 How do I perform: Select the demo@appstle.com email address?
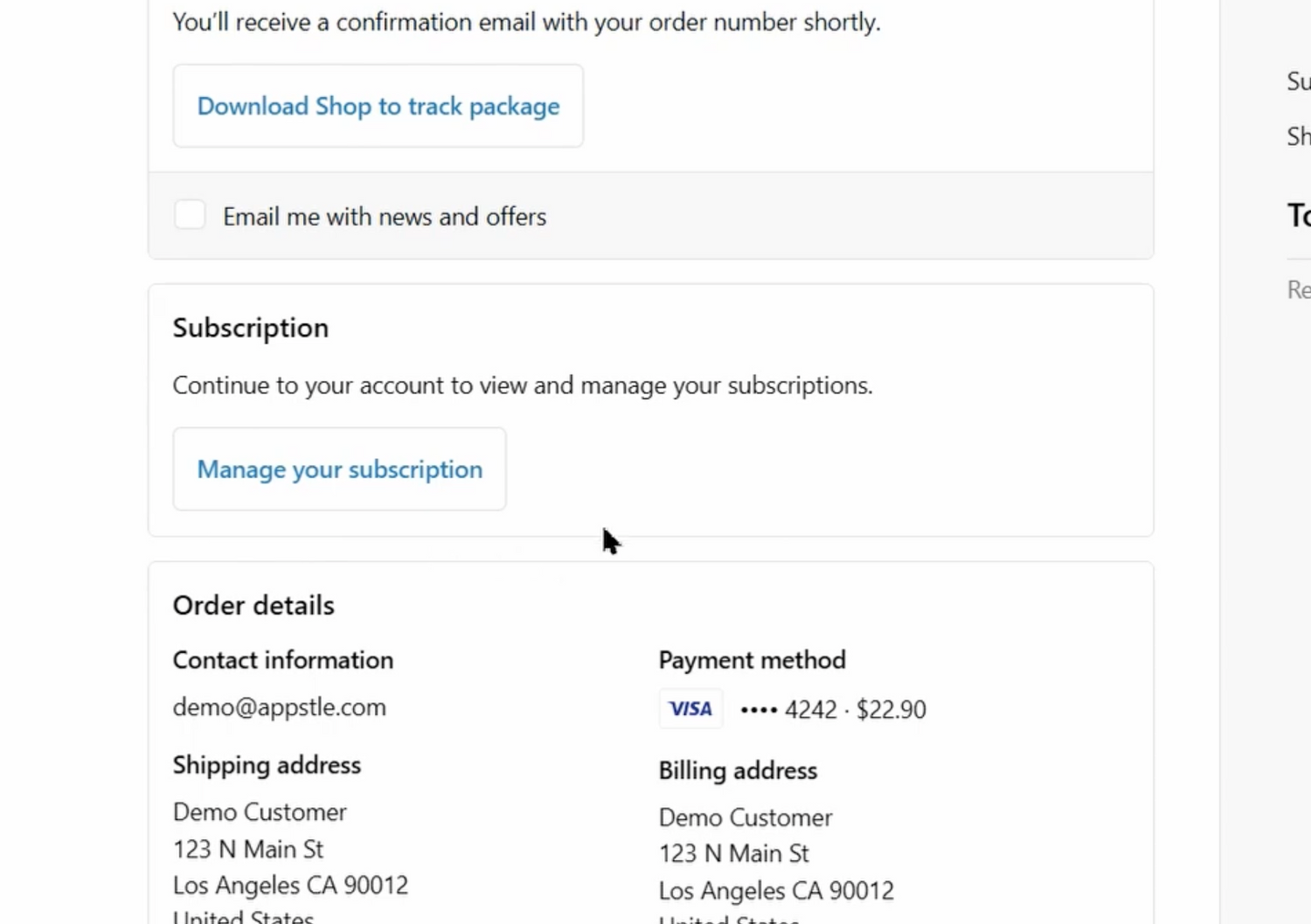coord(279,707)
